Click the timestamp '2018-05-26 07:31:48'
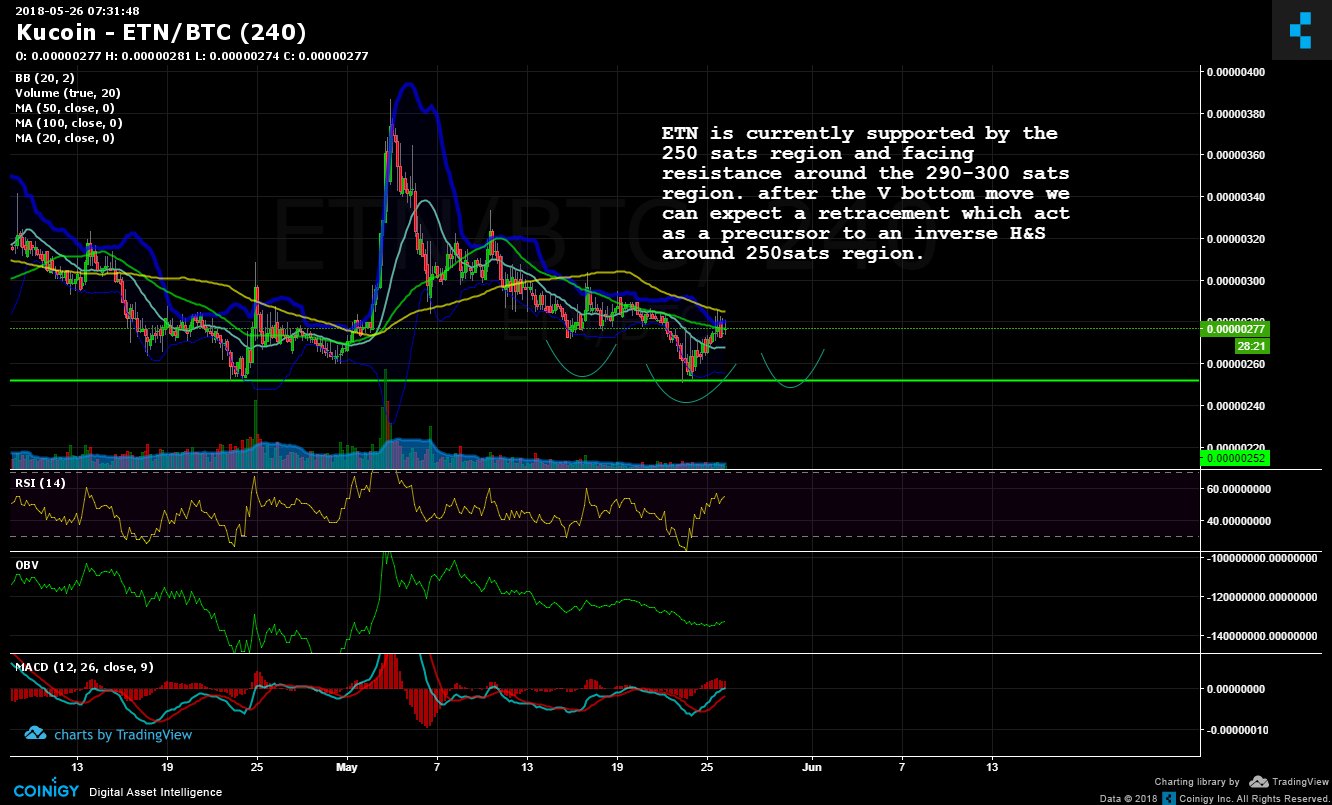The width and height of the screenshot is (1332, 805). (77, 10)
